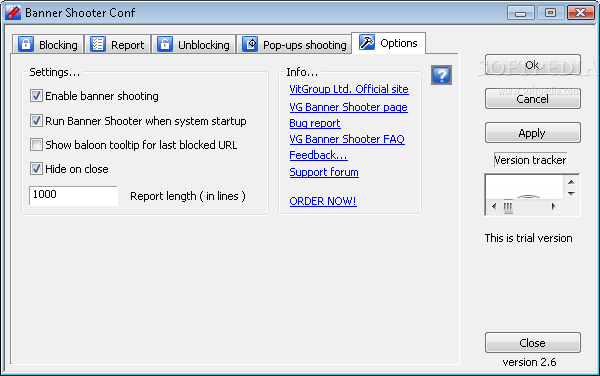Open the Bug report link
Image resolution: width=600 pixels, height=376 pixels.
pos(315,123)
